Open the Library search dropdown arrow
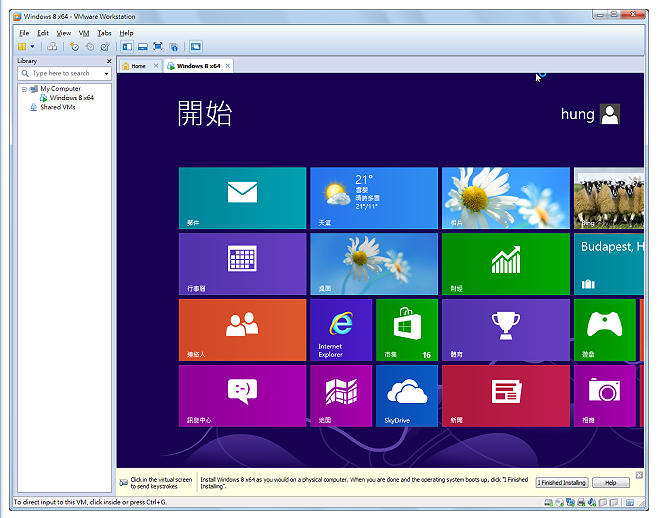 [106, 74]
